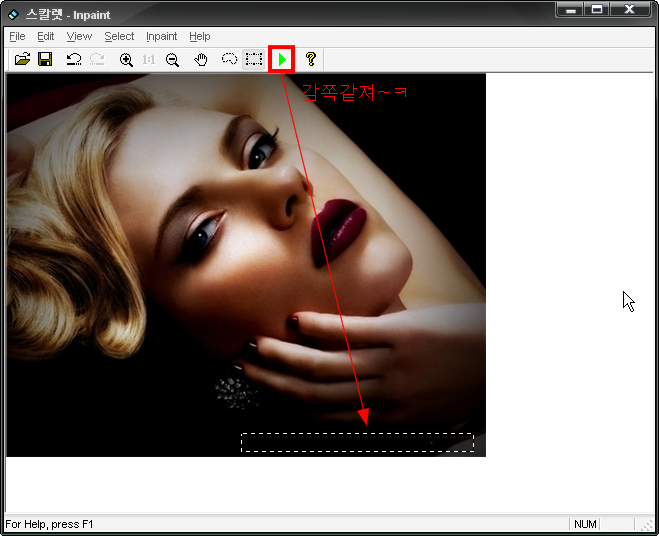Zoom out with the magnifier minus icon
659x536 pixels.
tap(172, 60)
